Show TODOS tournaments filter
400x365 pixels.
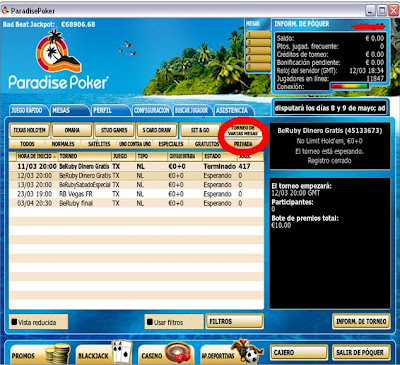coord(27,144)
